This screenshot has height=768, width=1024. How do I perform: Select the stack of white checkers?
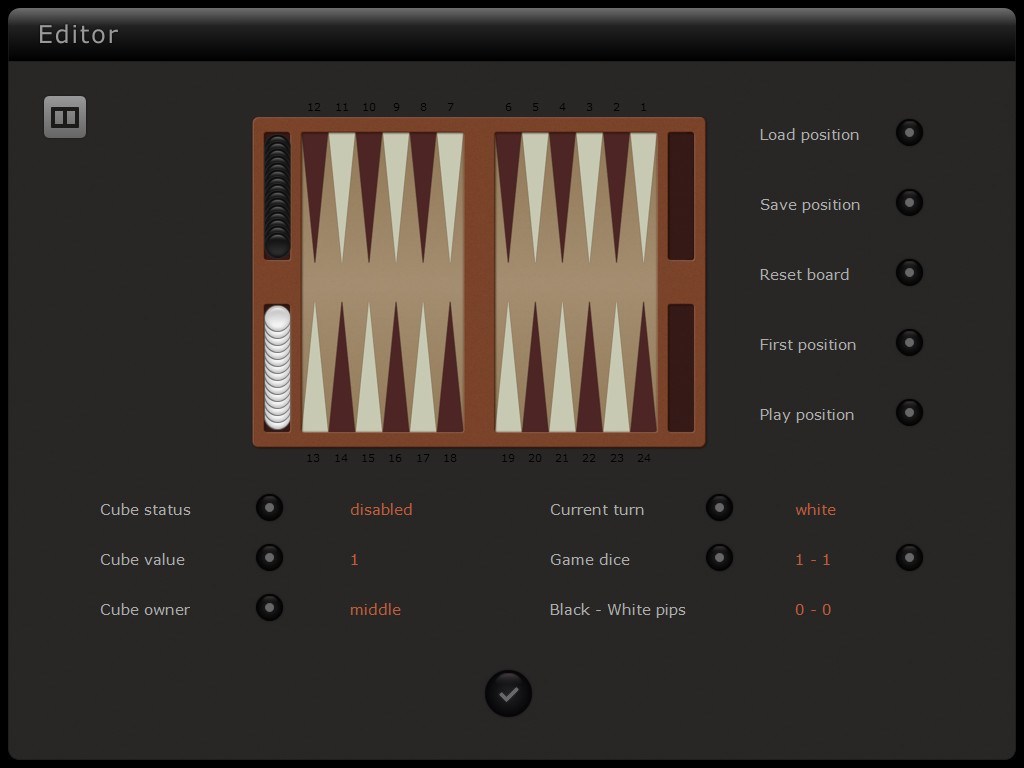pos(277,370)
